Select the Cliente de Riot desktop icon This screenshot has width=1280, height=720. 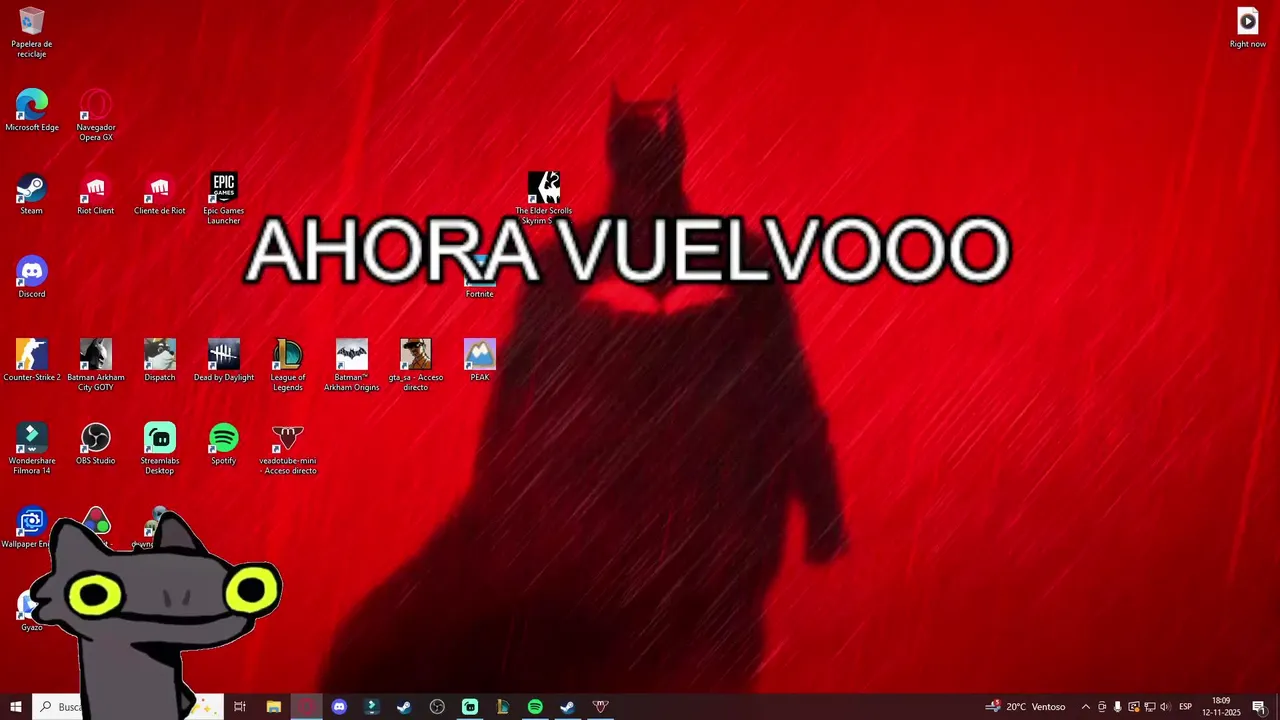(x=160, y=194)
